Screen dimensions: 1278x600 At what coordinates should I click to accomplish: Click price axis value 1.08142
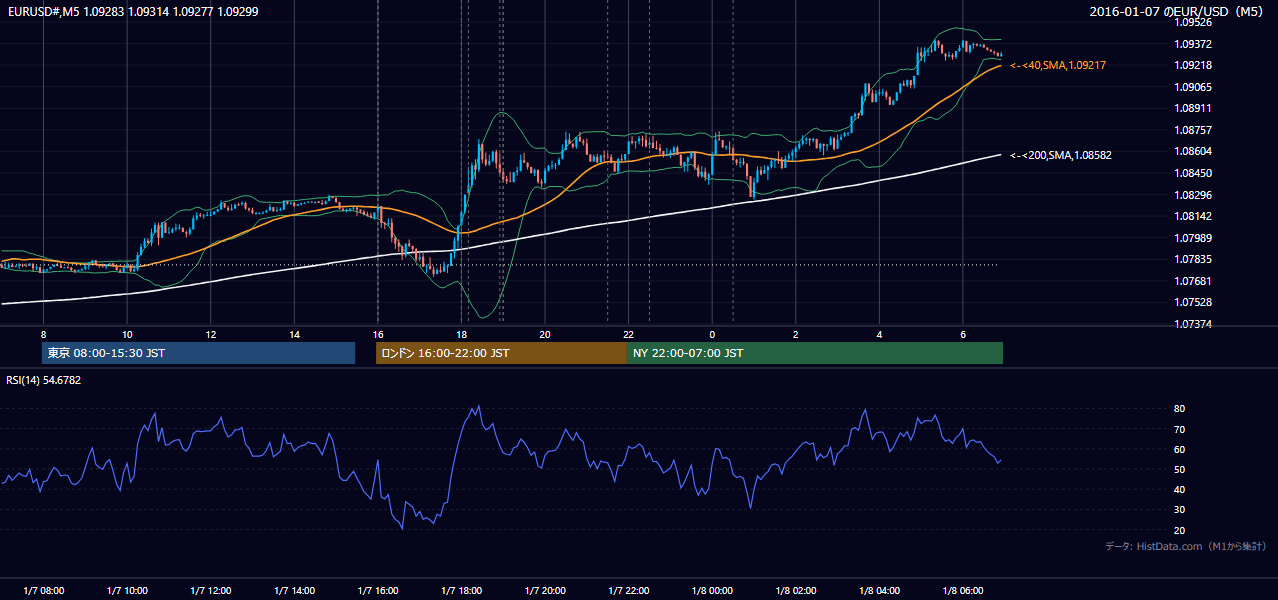[1193, 216]
